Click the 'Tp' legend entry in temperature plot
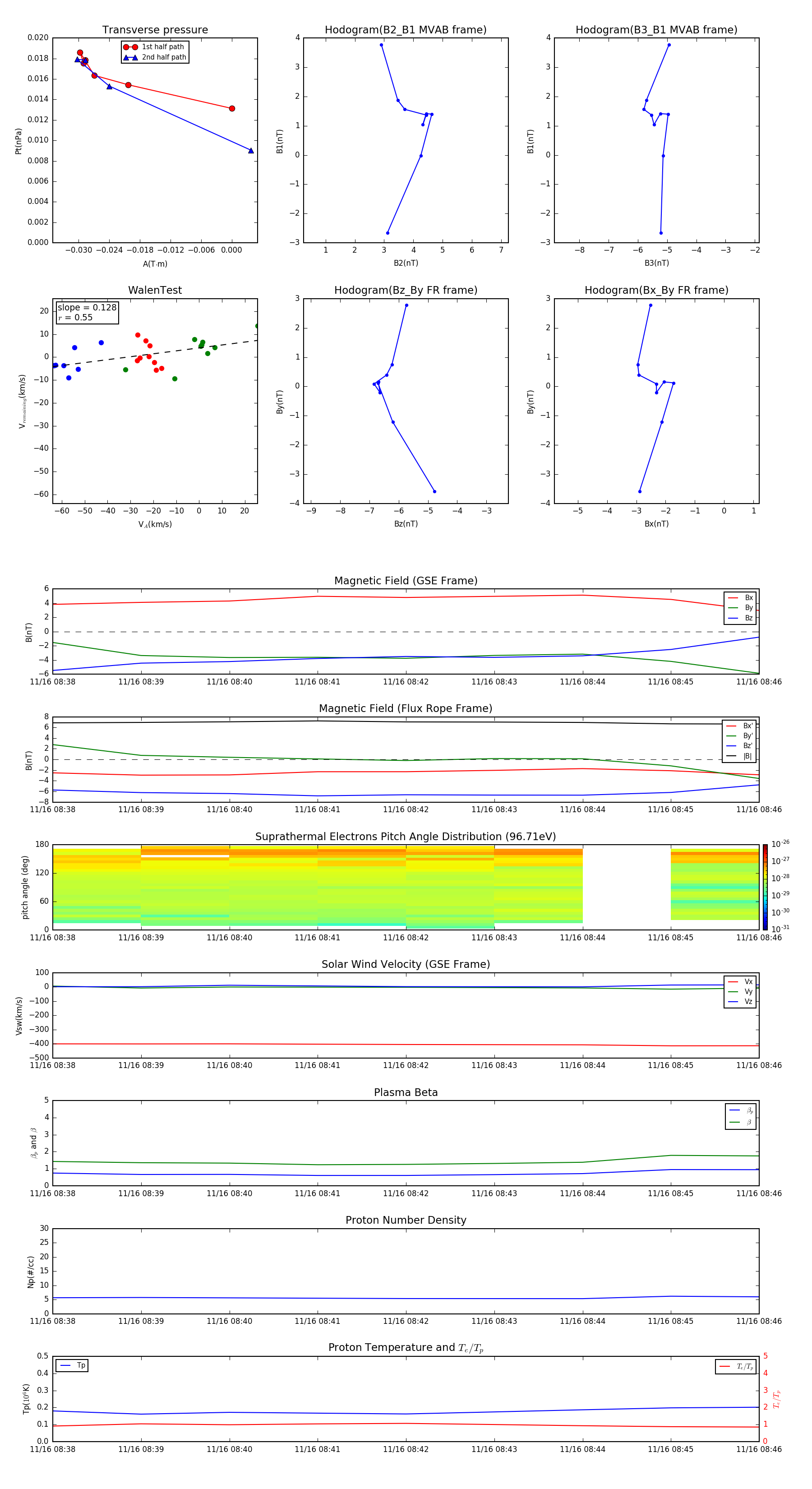Viewport: 812px width, 1489px height. (x=72, y=1365)
